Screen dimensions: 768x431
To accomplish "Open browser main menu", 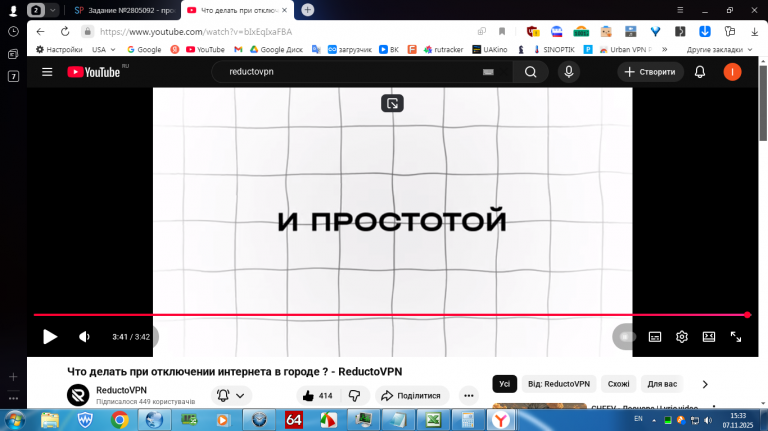I will (x=680, y=10).
